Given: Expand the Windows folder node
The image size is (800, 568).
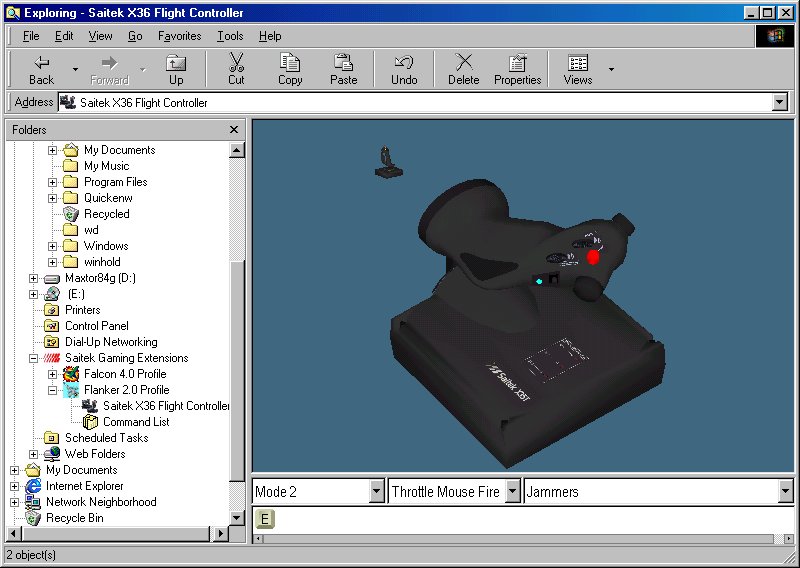Looking at the screenshot, I should (52, 246).
